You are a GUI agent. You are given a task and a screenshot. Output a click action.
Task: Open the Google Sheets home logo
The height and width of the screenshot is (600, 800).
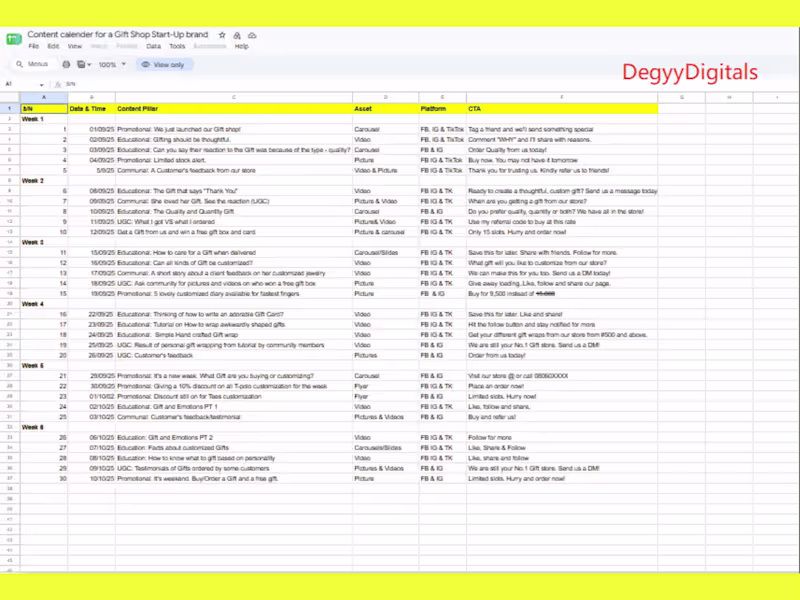(14, 39)
